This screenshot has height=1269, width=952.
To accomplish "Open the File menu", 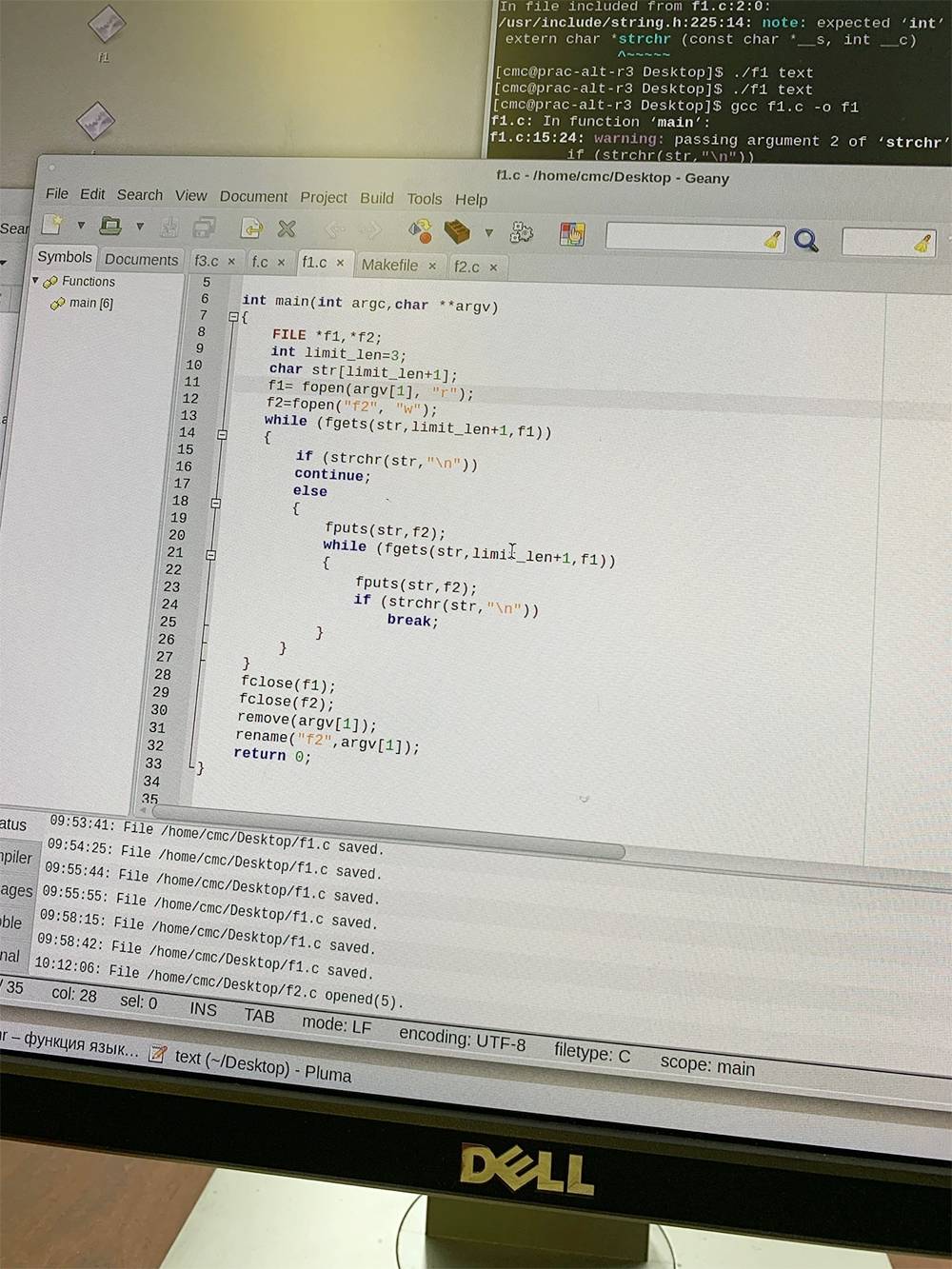I will click(57, 193).
